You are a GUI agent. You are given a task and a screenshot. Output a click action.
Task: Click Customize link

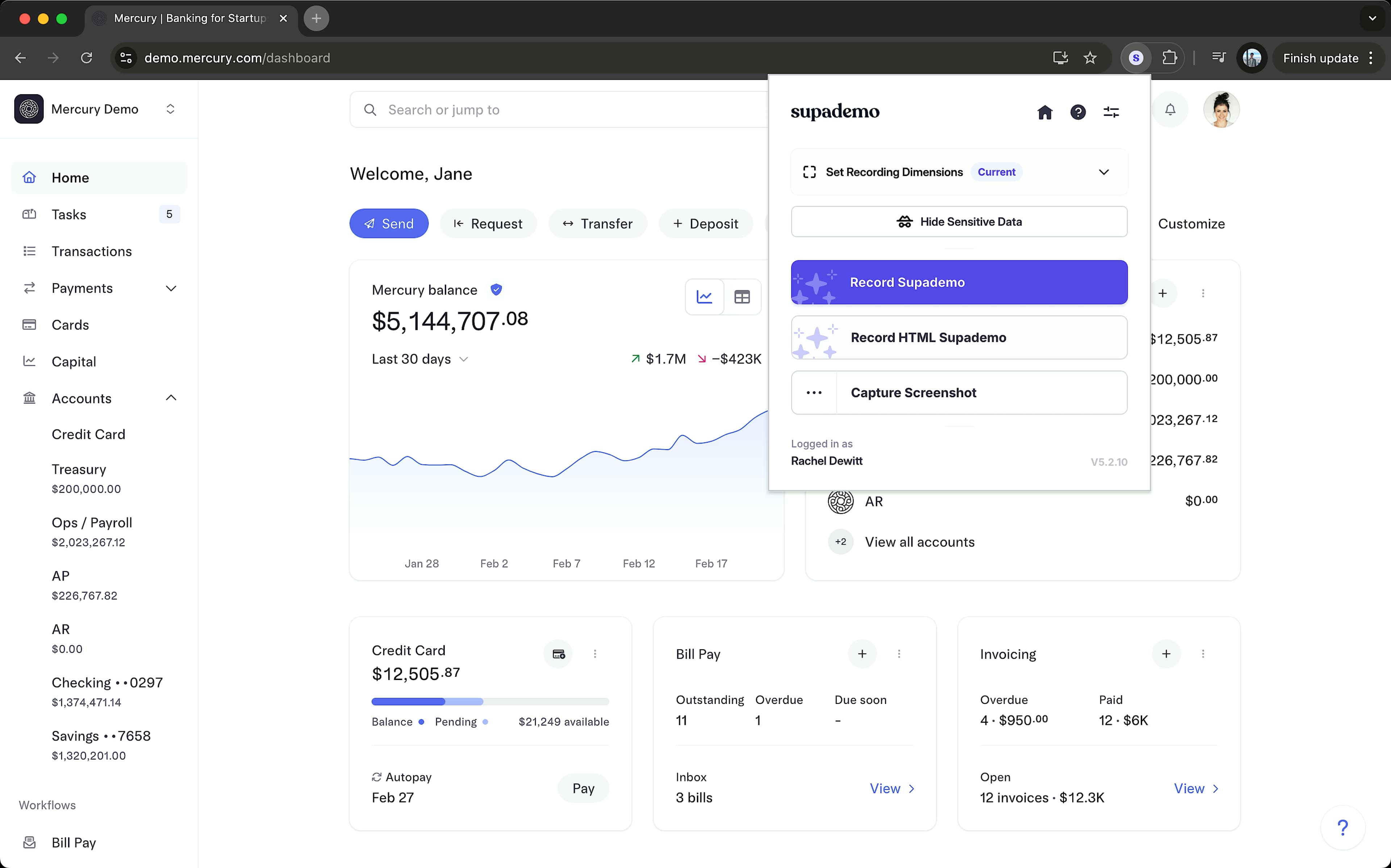[x=1191, y=224]
